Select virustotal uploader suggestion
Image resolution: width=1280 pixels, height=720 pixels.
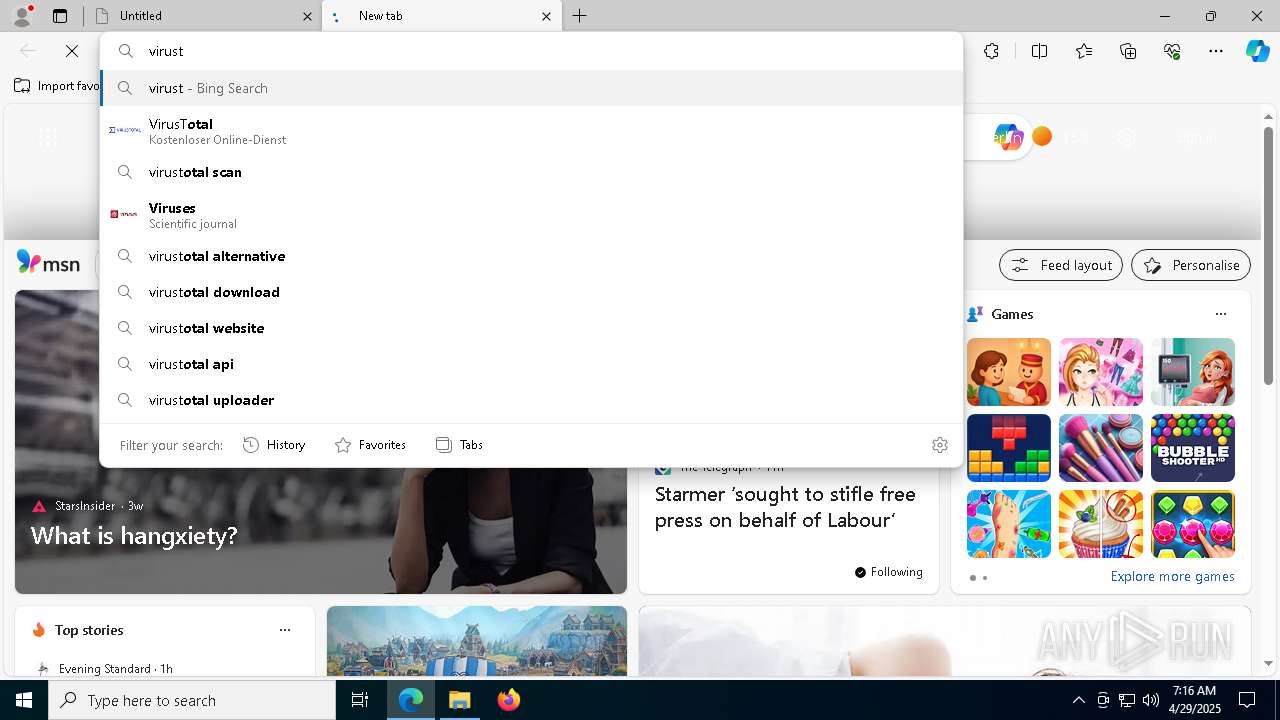click(x=532, y=400)
